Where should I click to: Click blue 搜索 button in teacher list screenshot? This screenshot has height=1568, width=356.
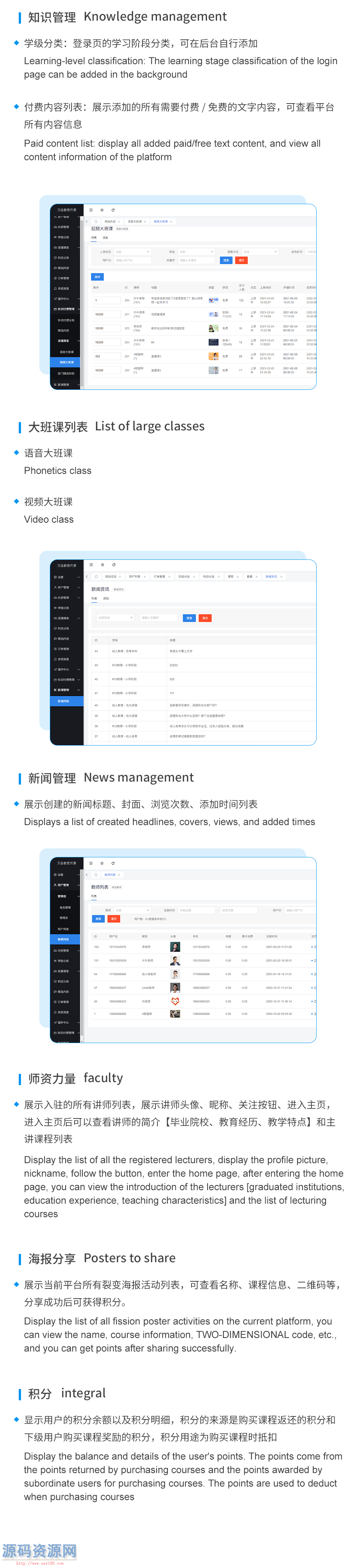(x=99, y=919)
